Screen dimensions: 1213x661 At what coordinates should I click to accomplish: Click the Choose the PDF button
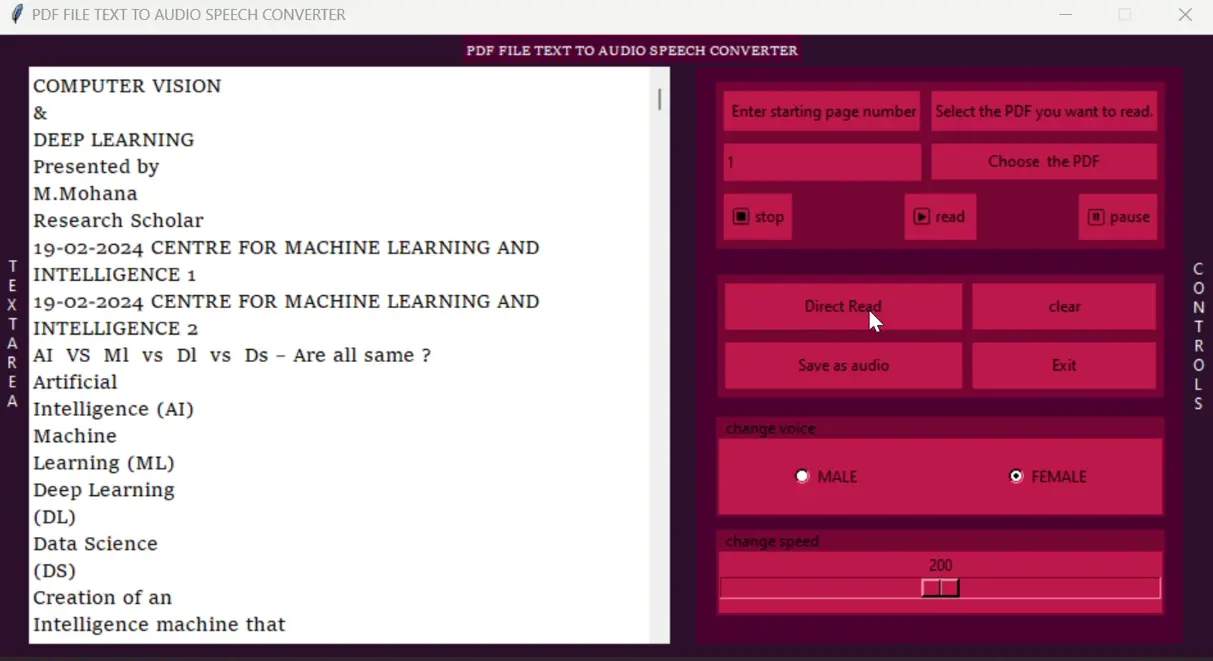tap(1044, 162)
